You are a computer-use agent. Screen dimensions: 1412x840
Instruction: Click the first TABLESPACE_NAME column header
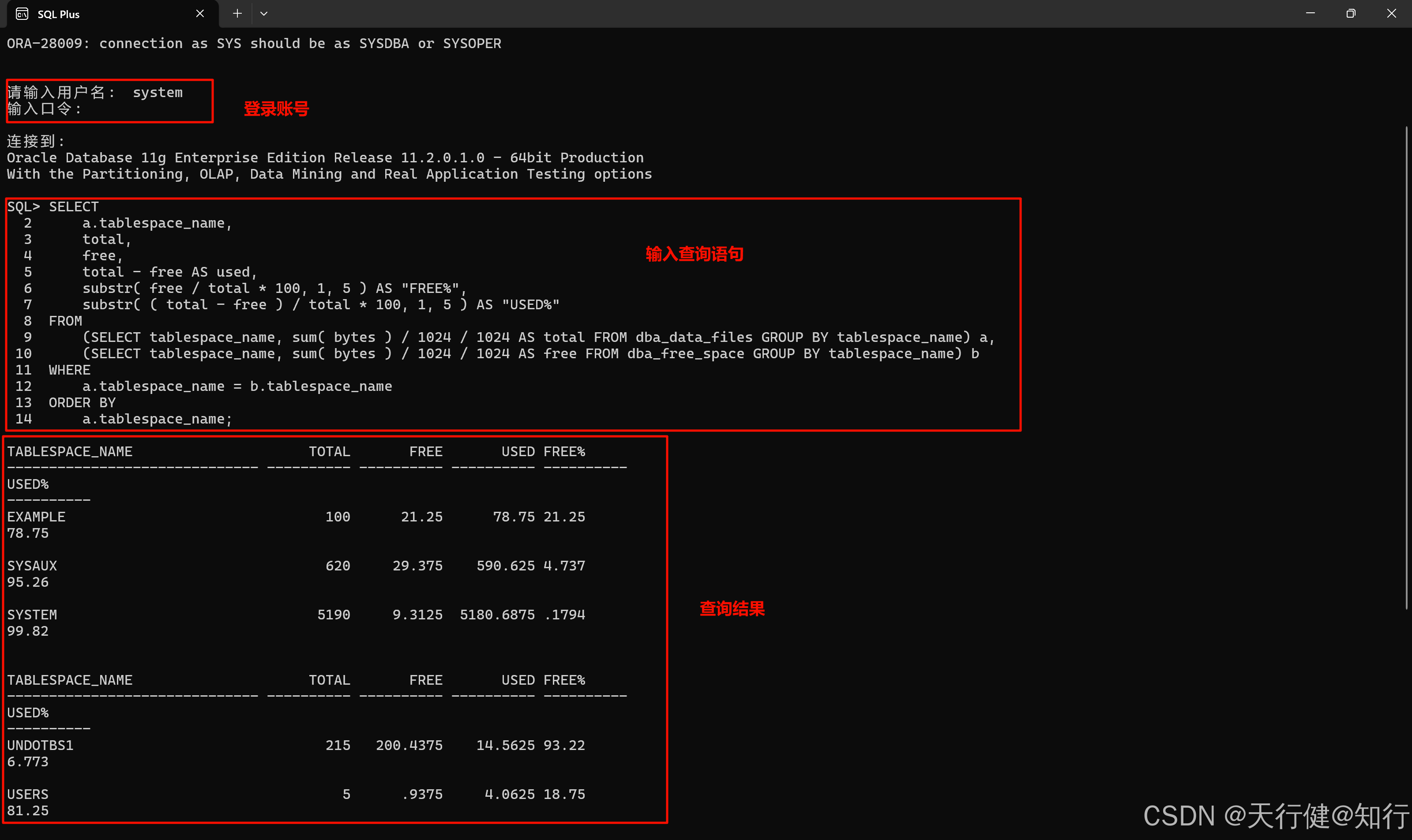70,452
